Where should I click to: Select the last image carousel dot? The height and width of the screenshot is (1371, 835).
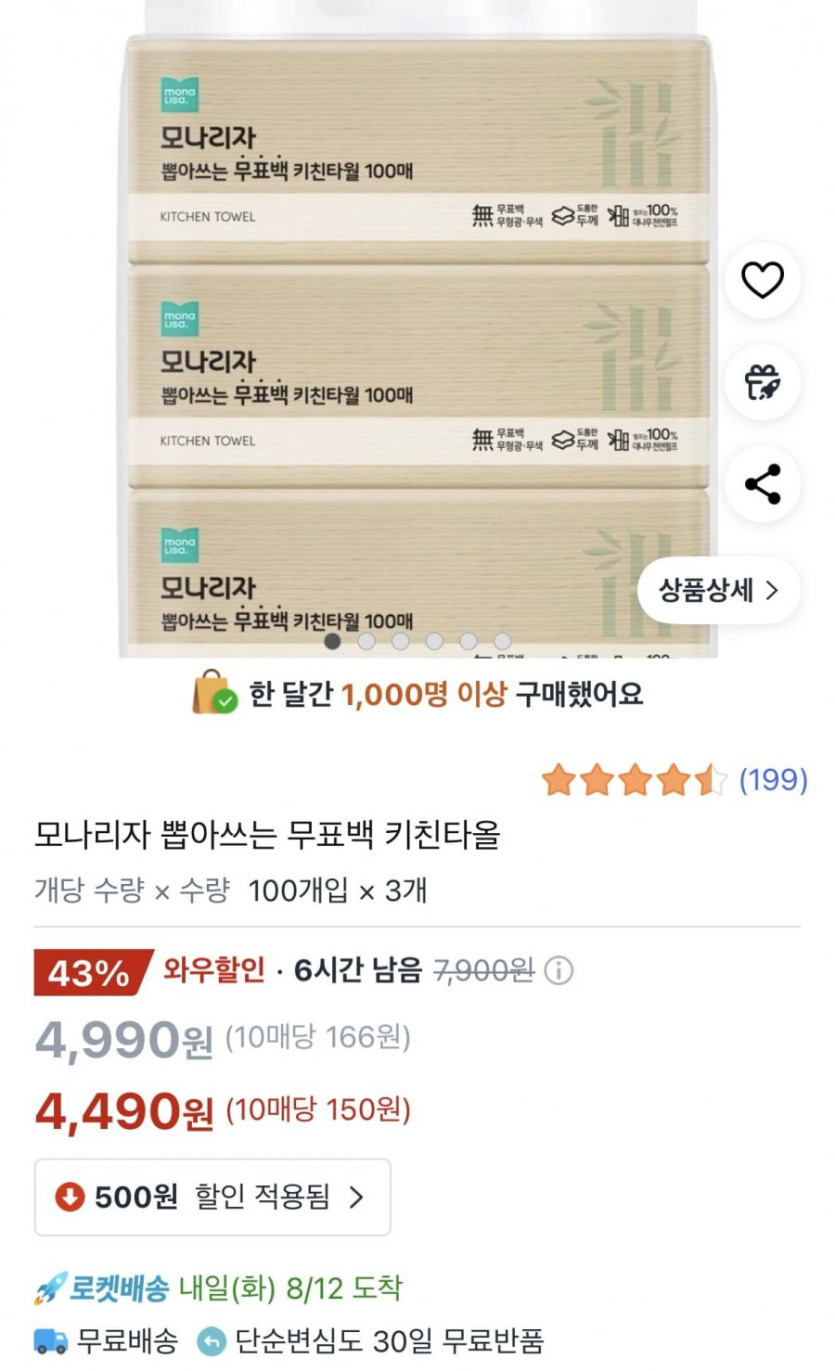pyautogui.click(x=502, y=641)
